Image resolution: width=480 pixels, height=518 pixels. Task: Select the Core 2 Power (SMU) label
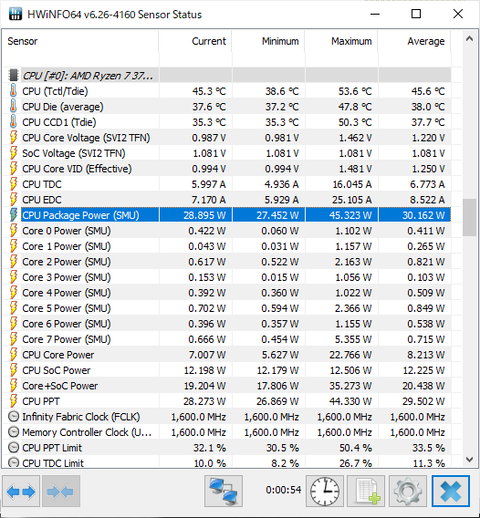[x=66, y=262]
